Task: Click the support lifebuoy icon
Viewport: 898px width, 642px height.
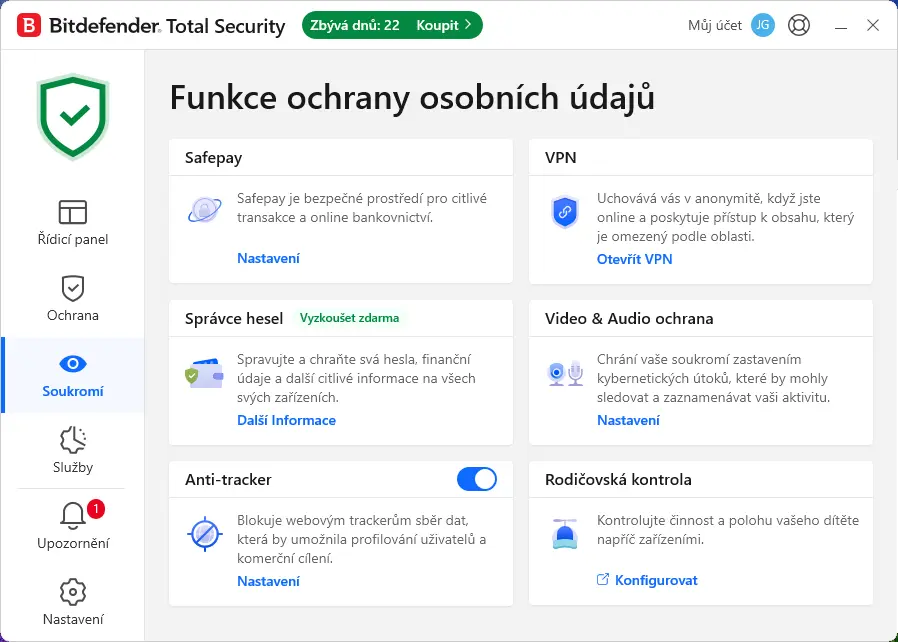Action: 798,25
